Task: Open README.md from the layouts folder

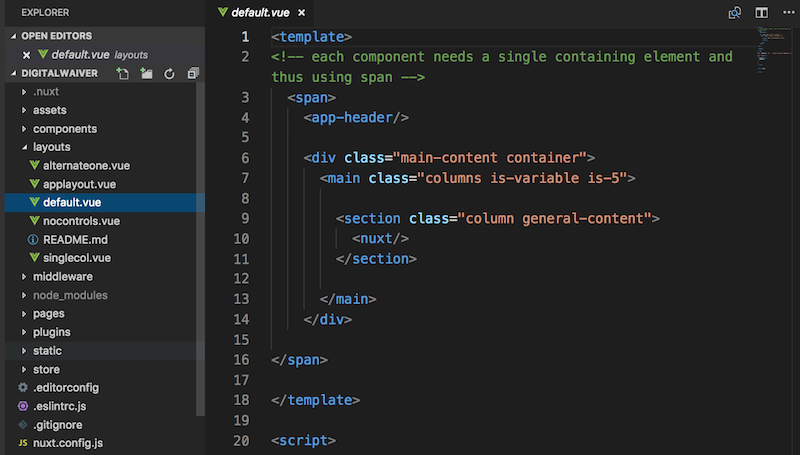Action: pyautogui.click(x=74, y=240)
